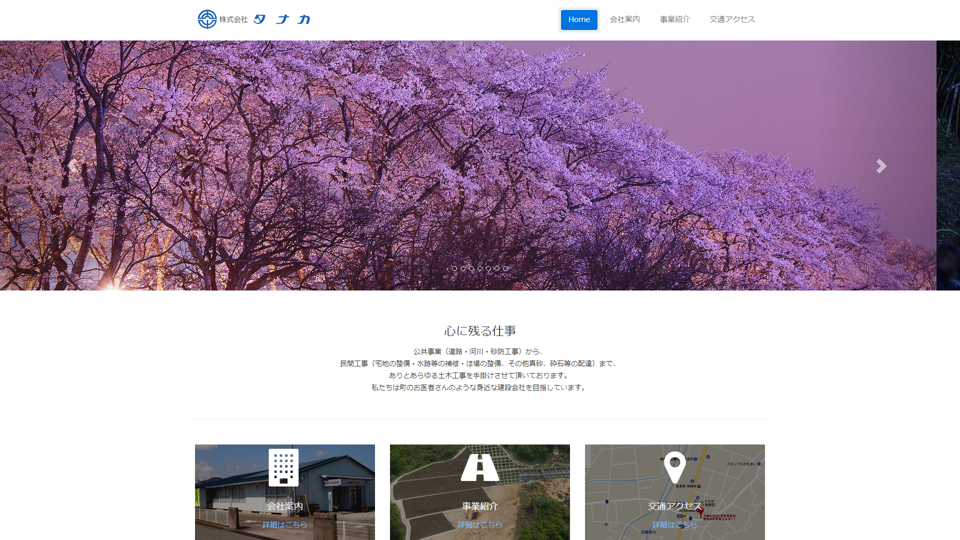
Task: Click the map pin location icon
Action: coord(675,466)
